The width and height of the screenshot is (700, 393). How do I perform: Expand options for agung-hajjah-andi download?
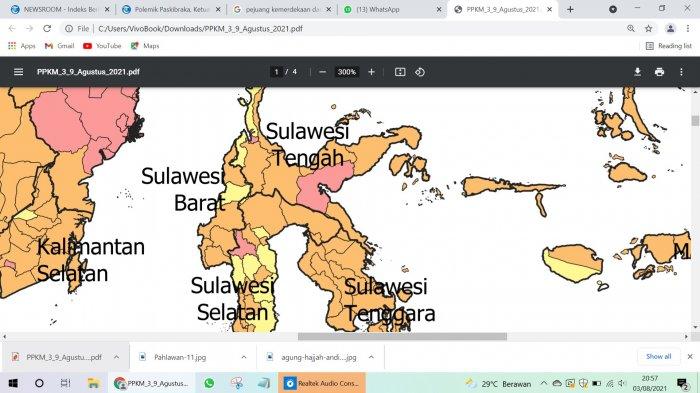coord(371,357)
